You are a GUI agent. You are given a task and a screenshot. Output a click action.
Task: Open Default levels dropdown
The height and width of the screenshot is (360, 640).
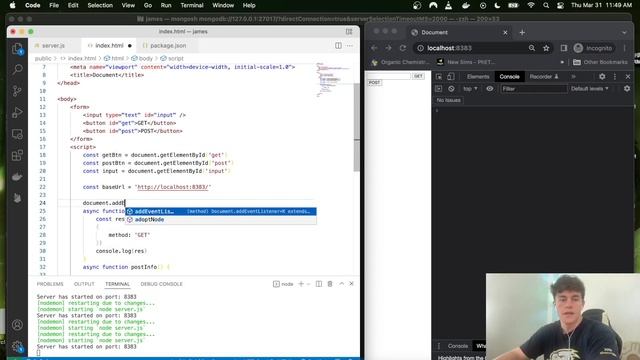point(590,89)
